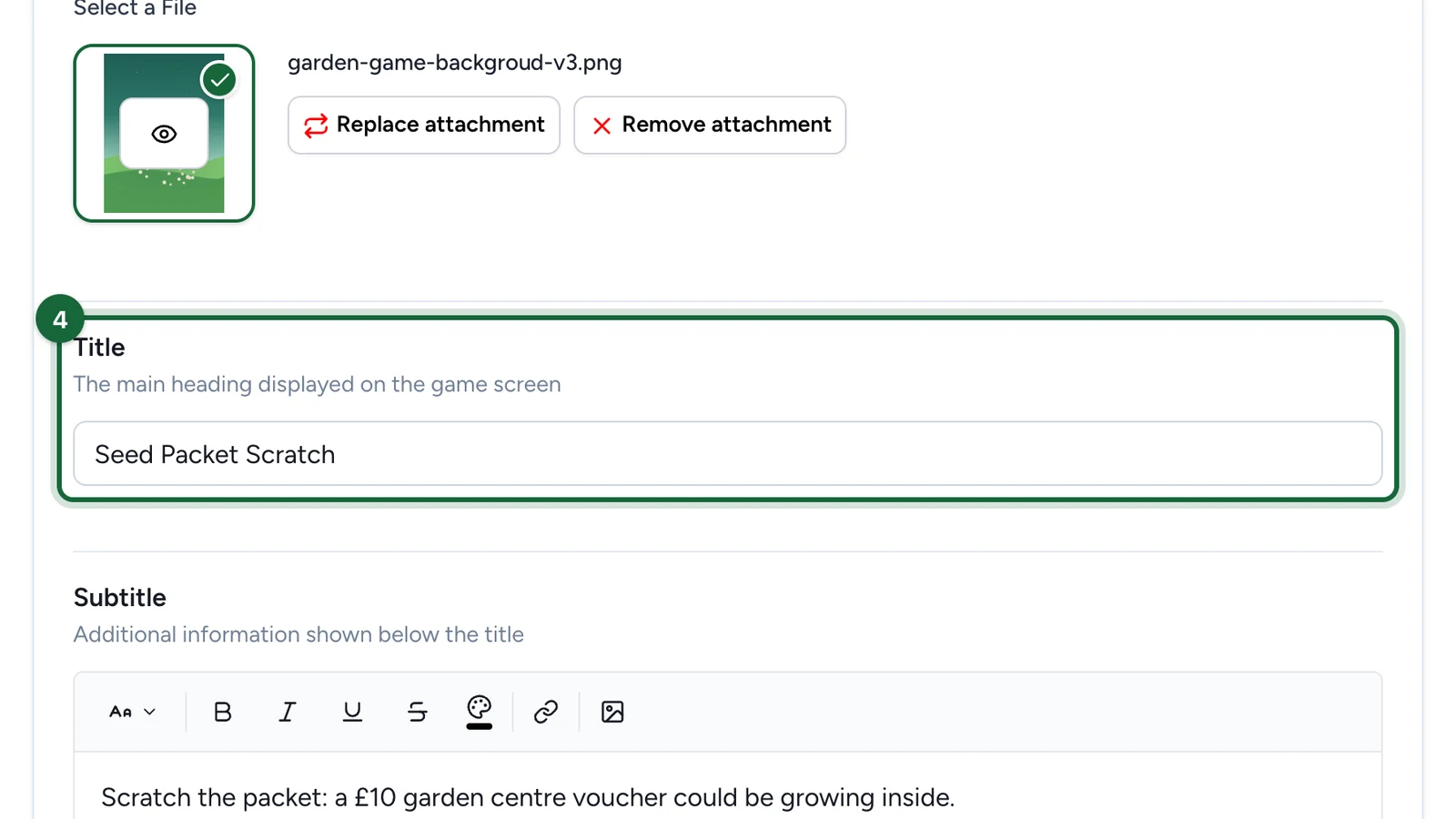This screenshot has height=819, width=1456.
Task: Select the garden background image thumbnail
Action: pos(164,133)
